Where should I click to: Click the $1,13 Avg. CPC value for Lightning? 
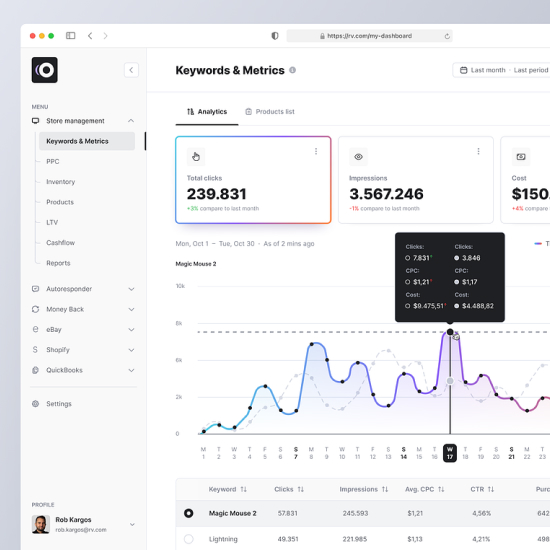[x=415, y=539]
